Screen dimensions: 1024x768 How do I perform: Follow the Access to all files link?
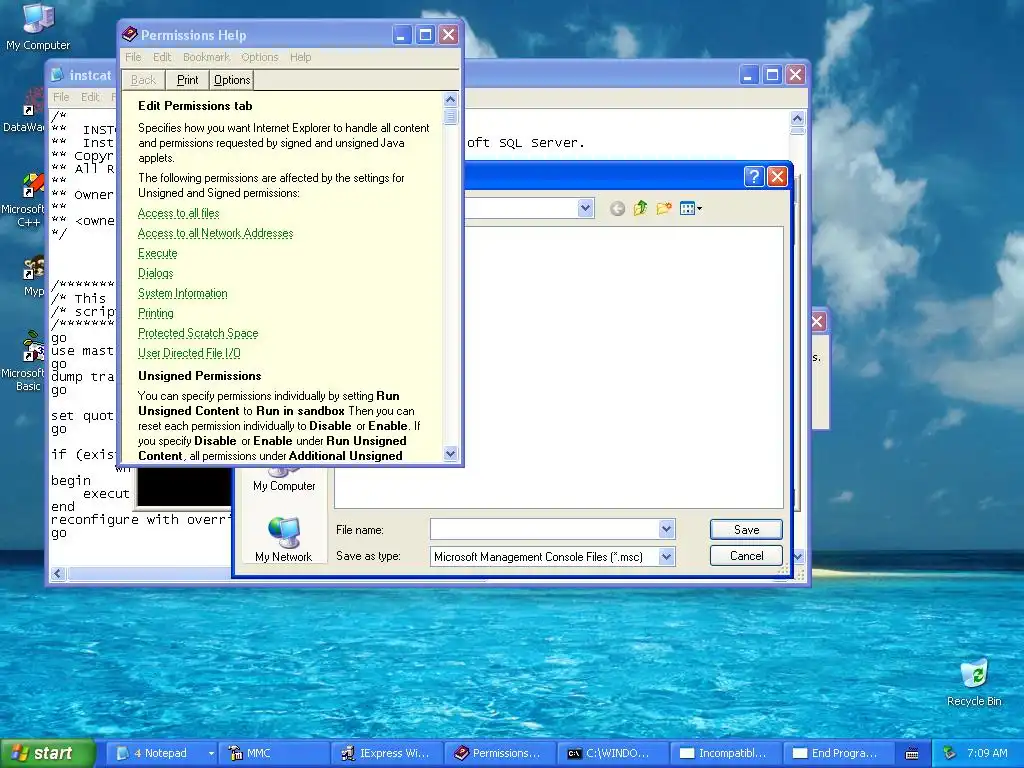[x=178, y=213]
